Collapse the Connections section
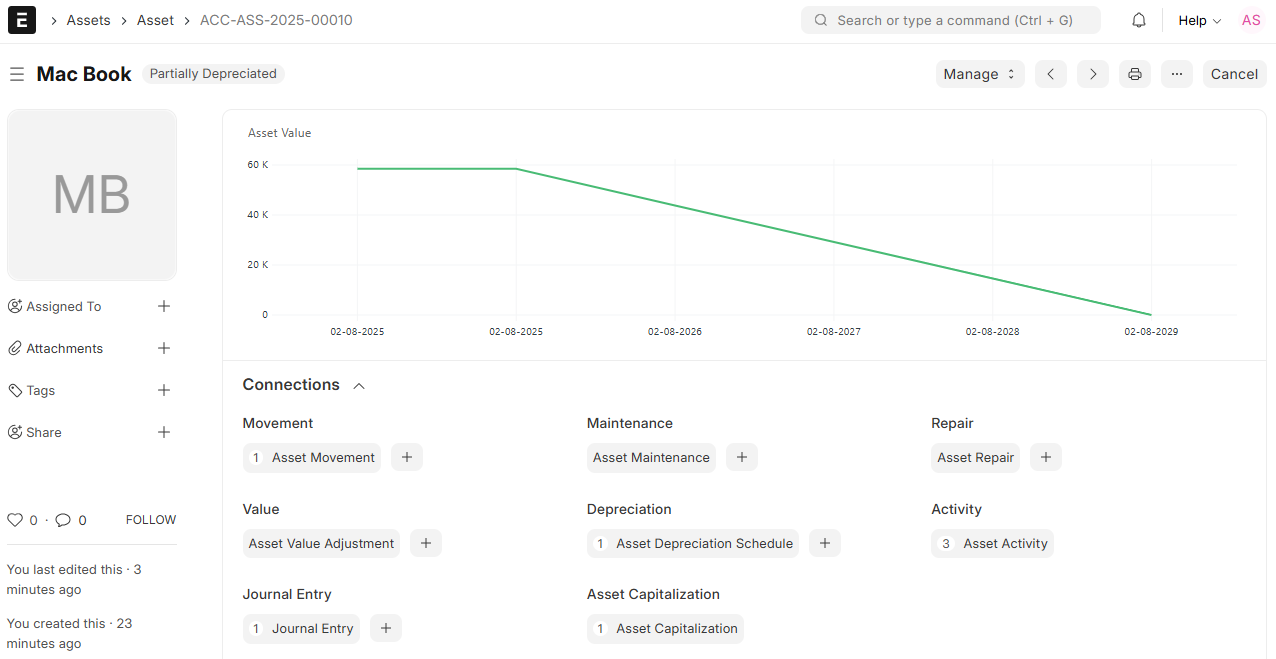This screenshot has width=1276, height=659. coord(359,386)
